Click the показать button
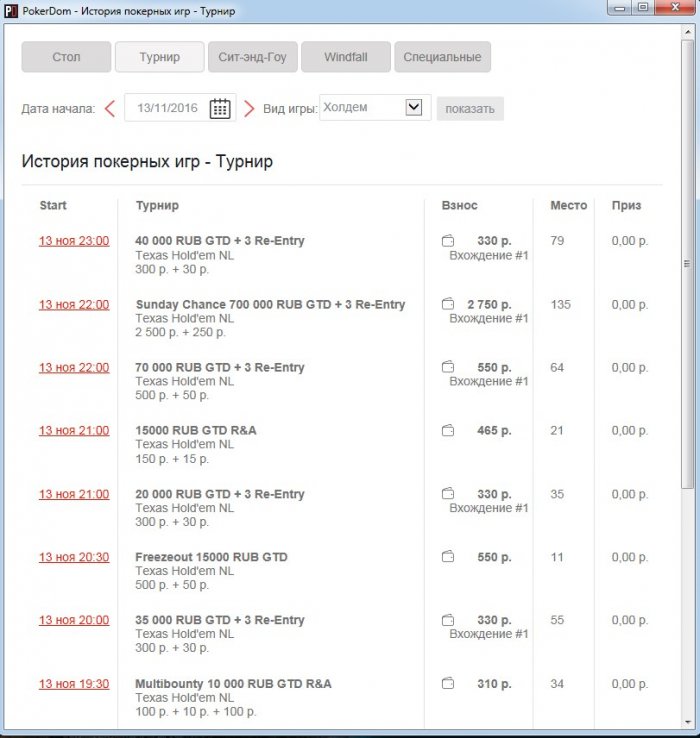Image resolution: width=700 pixels, height=738 pixels. [x=470, y=109]
